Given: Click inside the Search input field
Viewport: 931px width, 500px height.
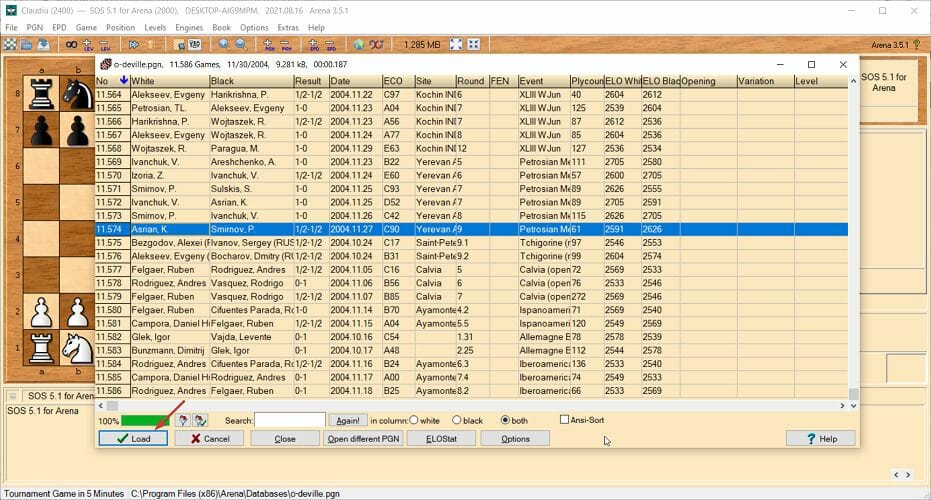Looking at the screenshot, I should pyautogui.click(x=290, y=420).
